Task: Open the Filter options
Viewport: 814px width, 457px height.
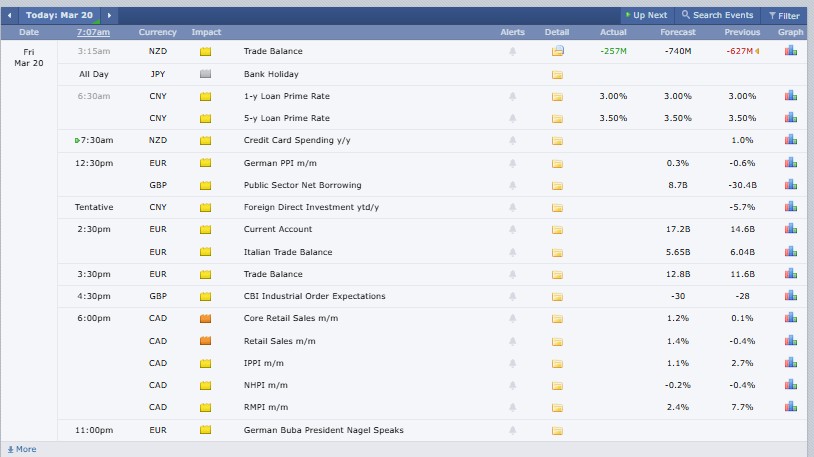Action: pyautogui.click(x=783, y=16)
